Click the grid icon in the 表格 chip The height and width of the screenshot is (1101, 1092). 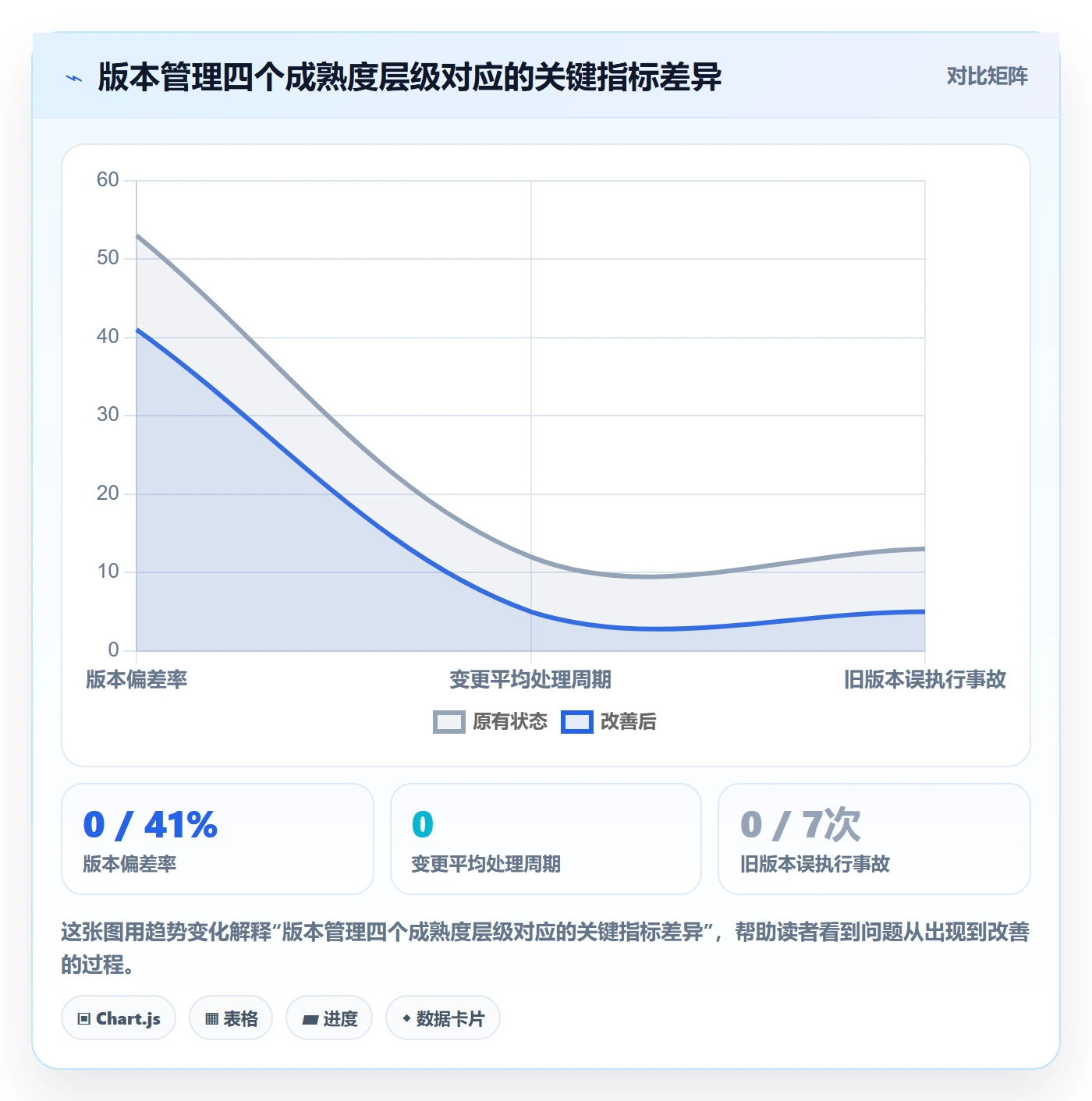click(211, 1019)
